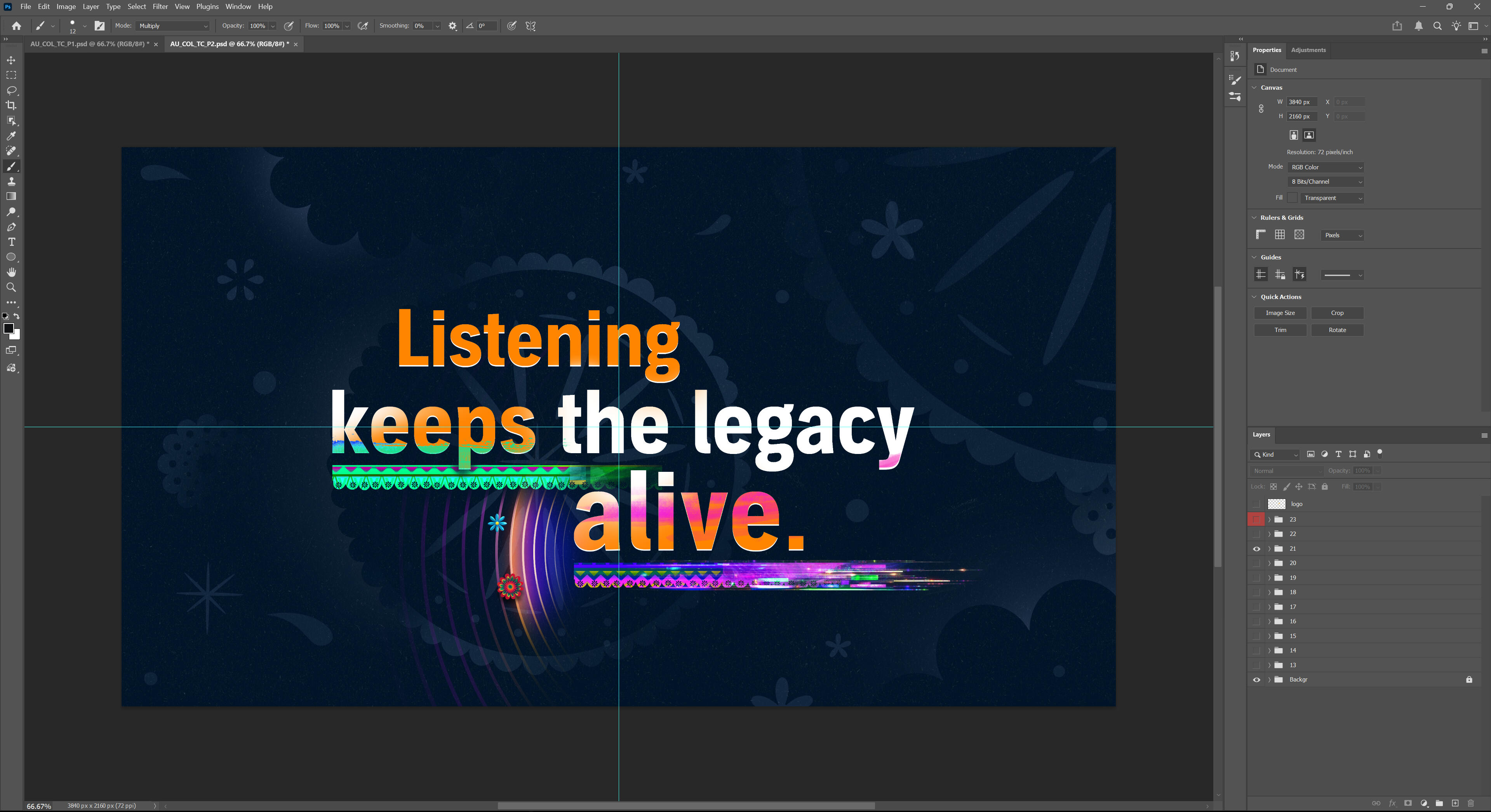This screenshot has width=1491, height=812.
Task: Select the Gradient tool
Action: point(11,197)
